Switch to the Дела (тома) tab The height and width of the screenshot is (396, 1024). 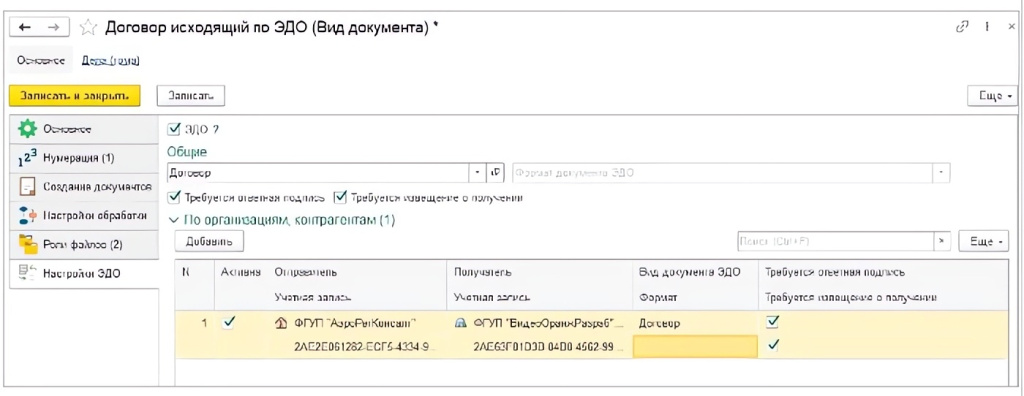tap(109, 61)
